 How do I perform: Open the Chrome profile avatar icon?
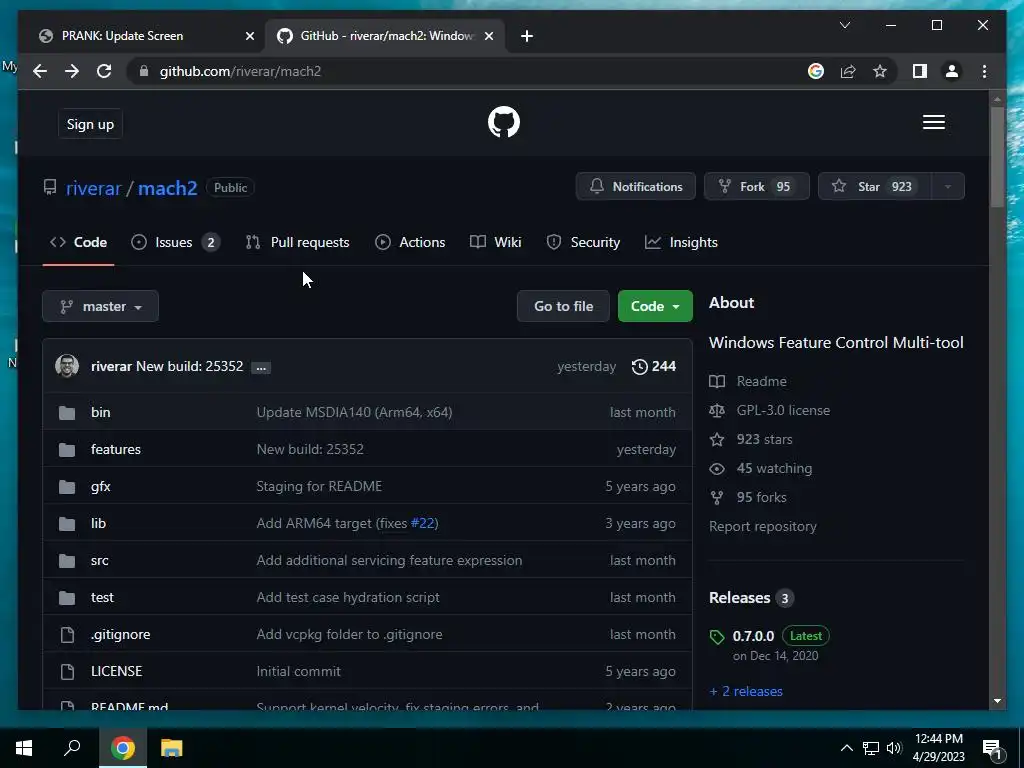(x=952, y=71)
